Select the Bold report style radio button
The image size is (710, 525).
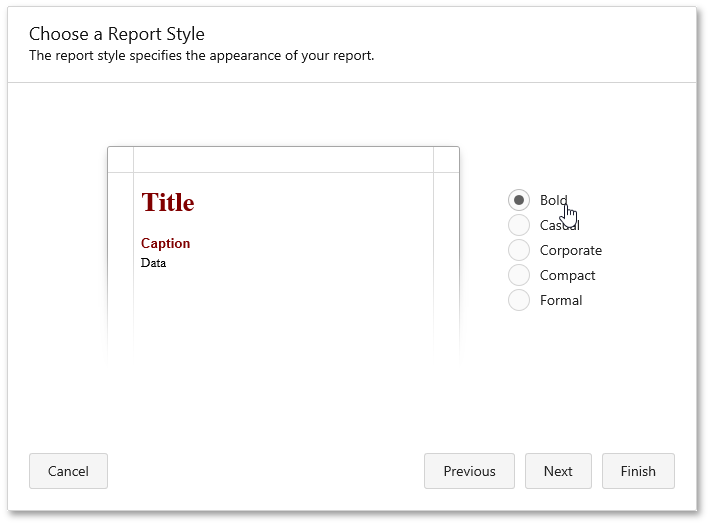(518, 200)
